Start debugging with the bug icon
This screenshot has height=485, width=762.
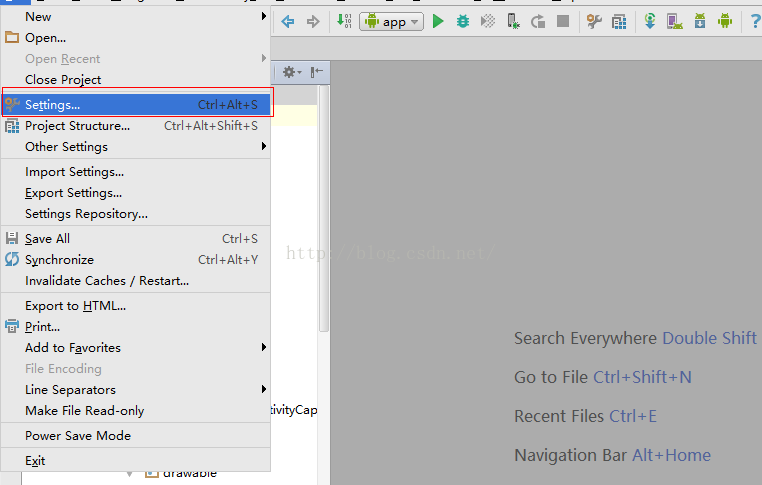click(463, 21)
